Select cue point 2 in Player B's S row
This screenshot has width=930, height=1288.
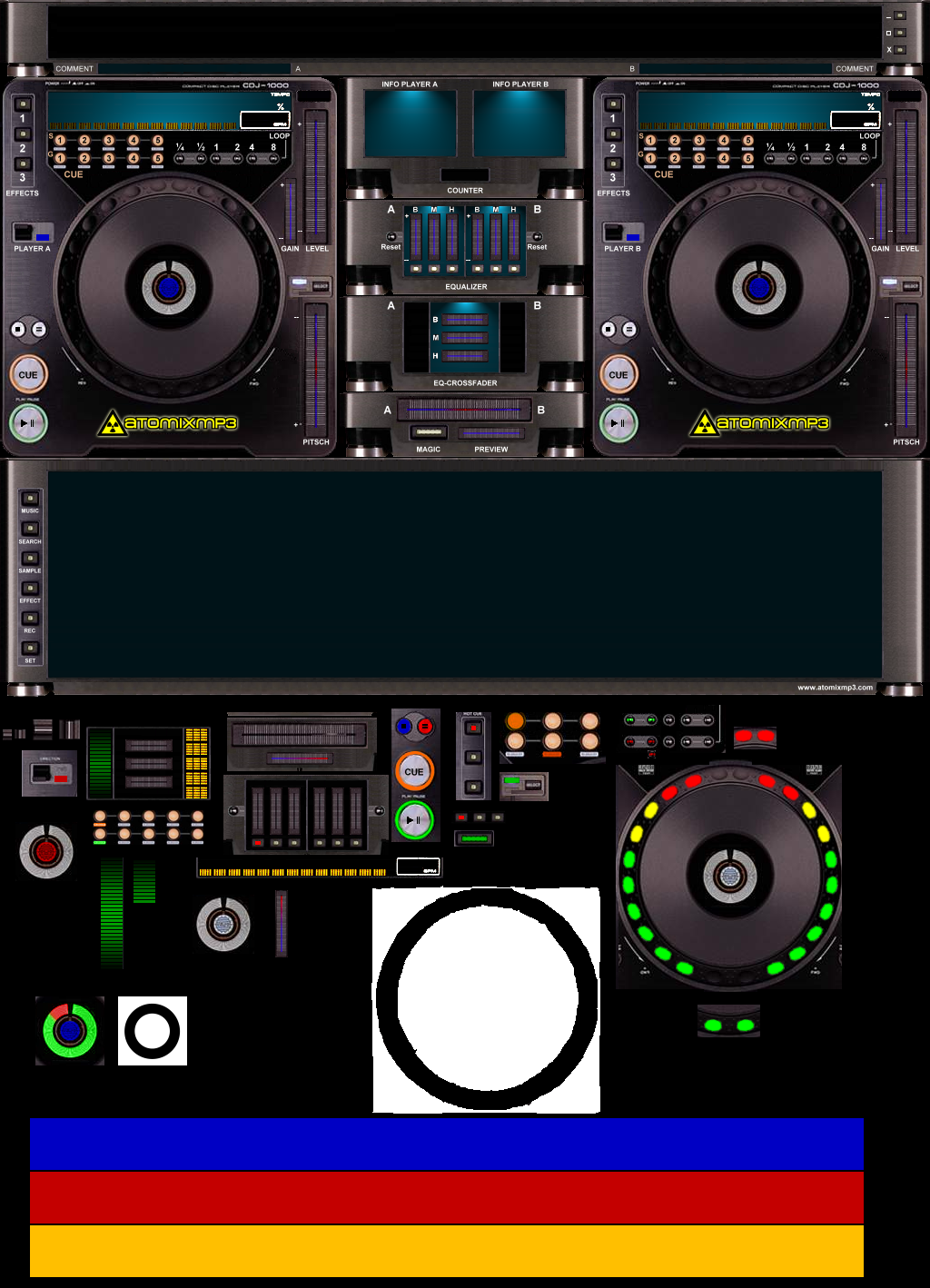(x=675, y=141)
